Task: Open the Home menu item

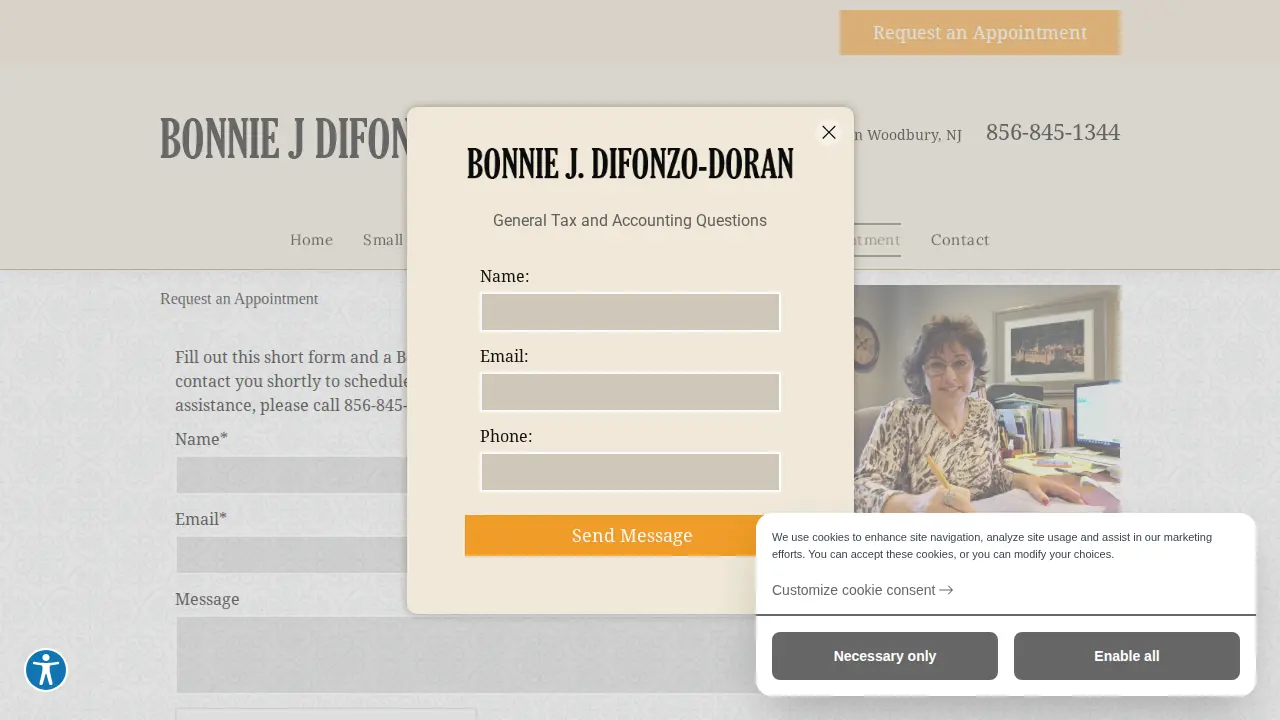Action: (x=311, y=240)
